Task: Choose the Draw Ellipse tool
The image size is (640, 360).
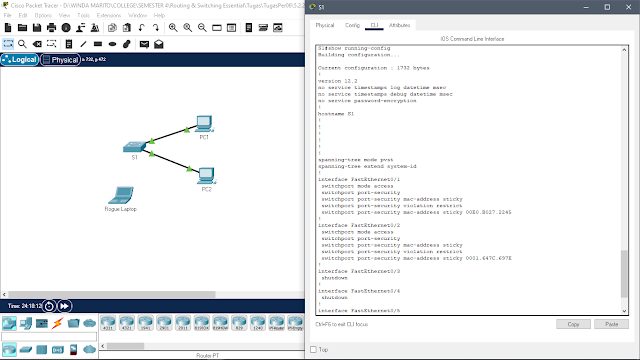Action: tap(113, 44)
